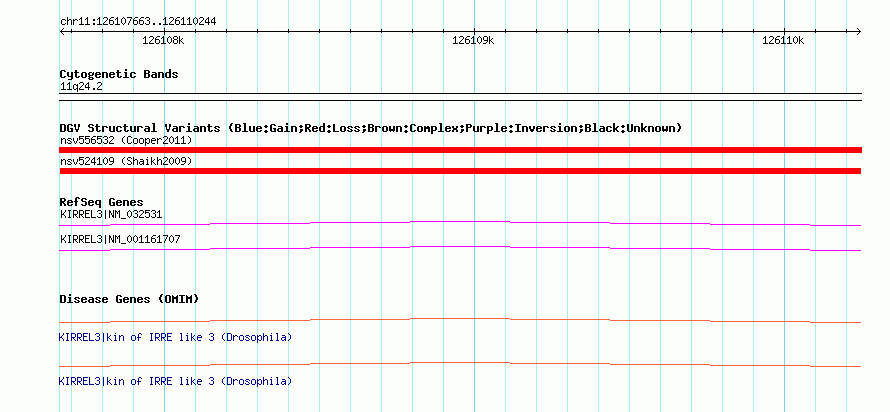Viewport: 890px width, 412px height.
Task: Click the chr11:126107663..126110244 coordinate label
Action: 138,22
